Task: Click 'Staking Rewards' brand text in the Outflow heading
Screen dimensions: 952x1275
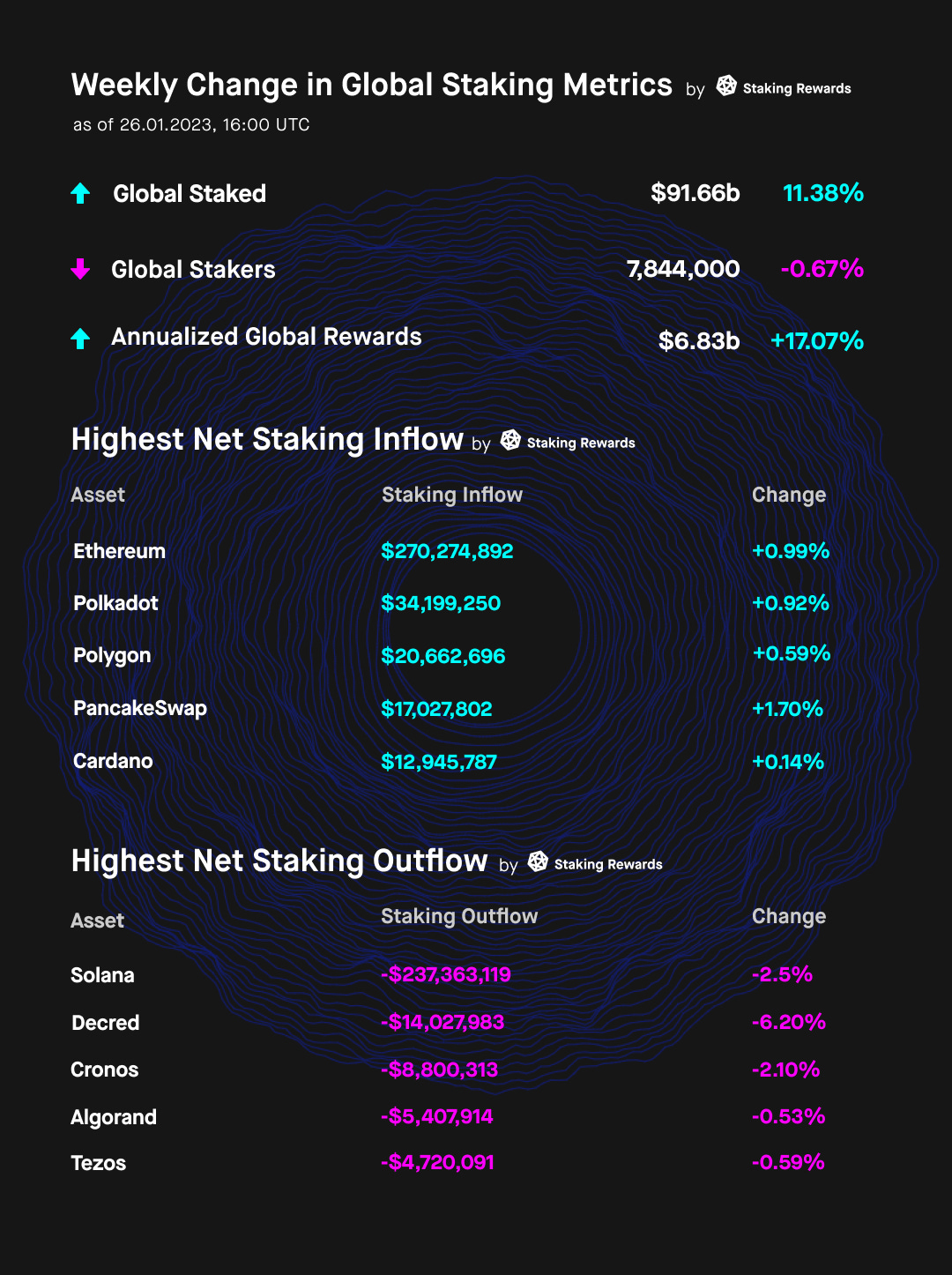Action: tap(608, 865)
